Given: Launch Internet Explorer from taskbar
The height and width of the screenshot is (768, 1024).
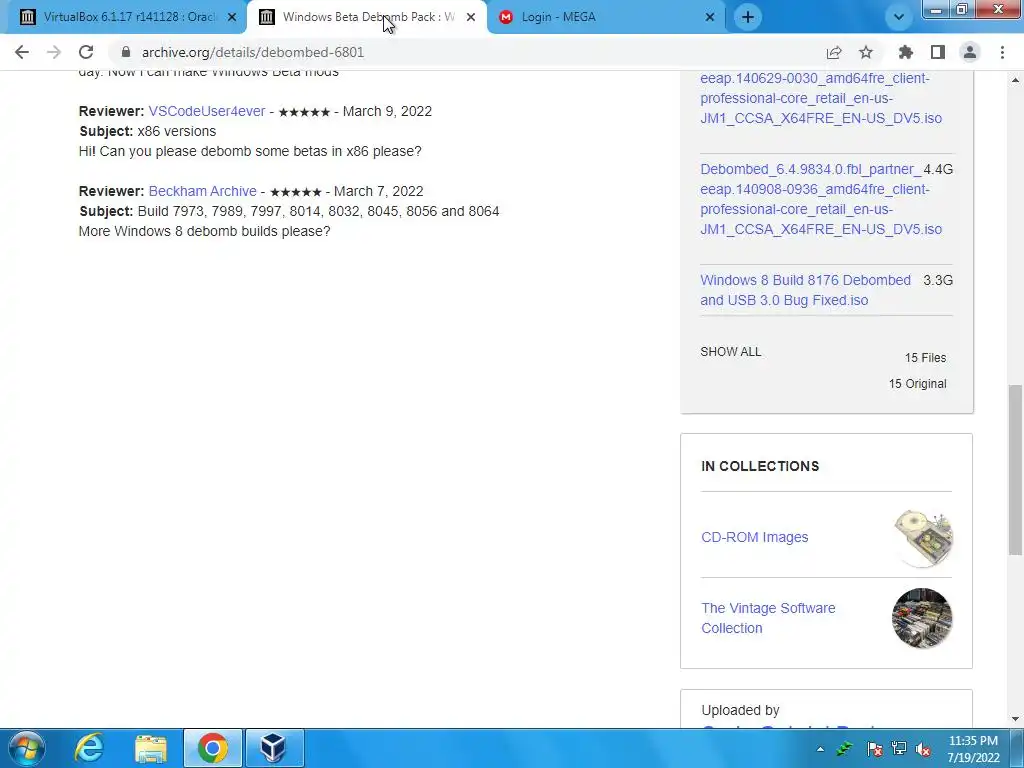Looking at the screenshot, I should (x=89, y=748).
